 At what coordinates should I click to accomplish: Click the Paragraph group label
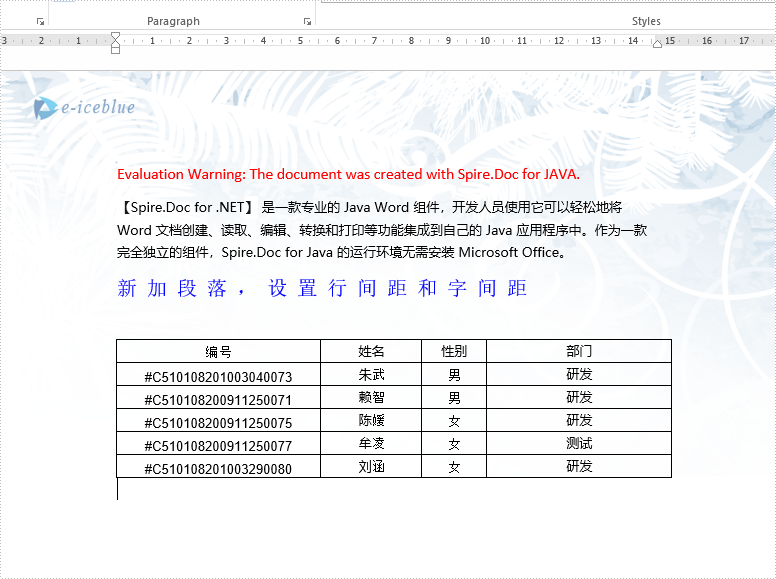(x=173, y=21)
